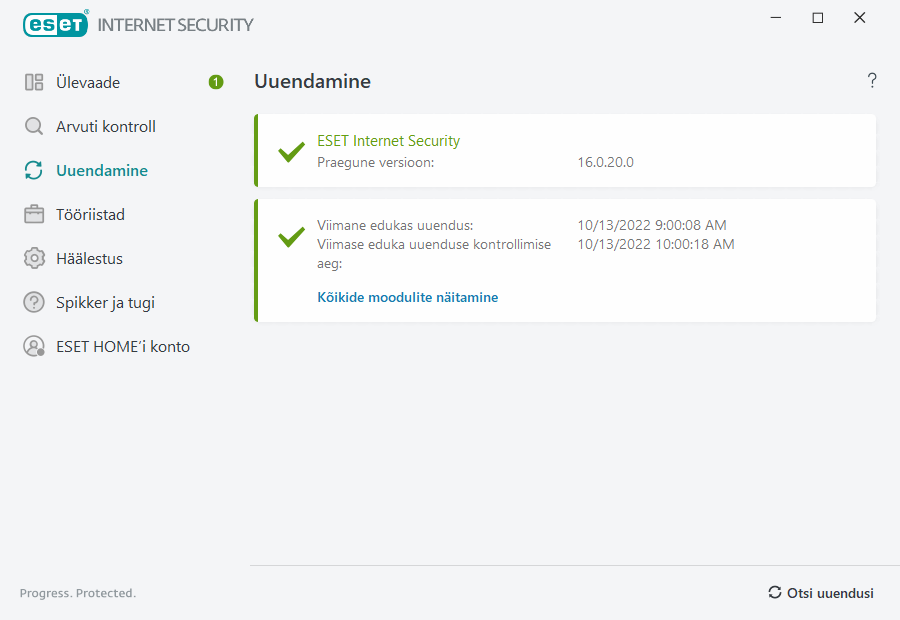Click the ESET Internet Security product title
Screen dimensions: 900x620
(388, 141)
